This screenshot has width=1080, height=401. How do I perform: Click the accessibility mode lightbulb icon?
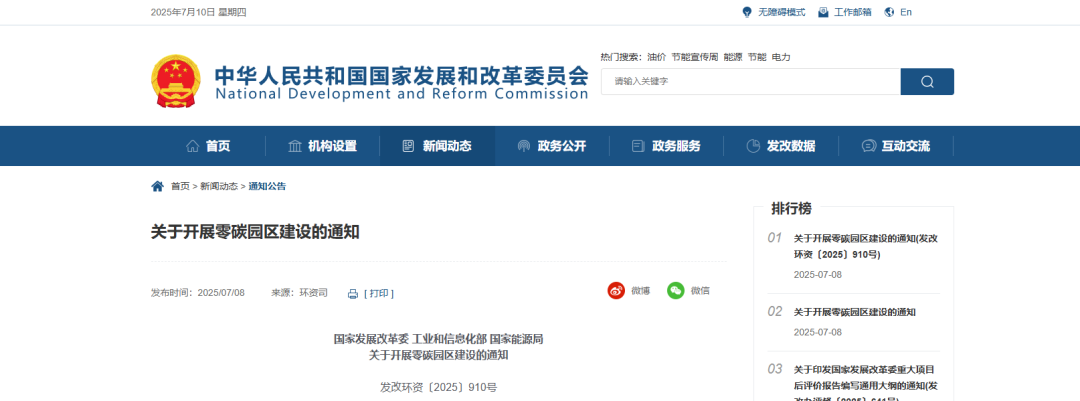point(747,12)
